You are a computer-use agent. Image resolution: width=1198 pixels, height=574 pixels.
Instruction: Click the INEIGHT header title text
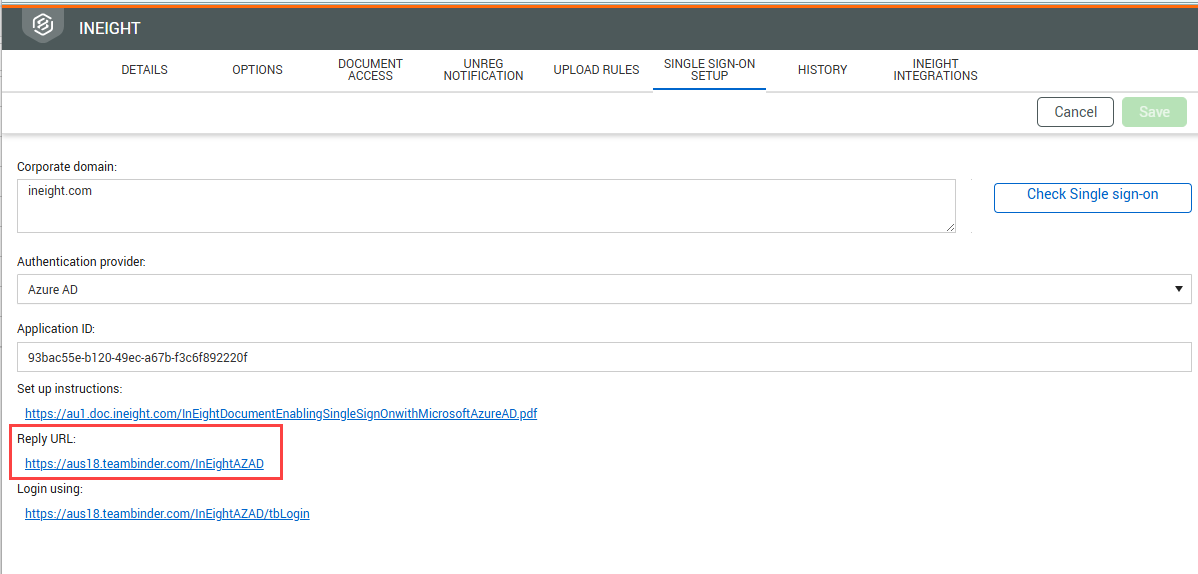click(x=109, y=28)
